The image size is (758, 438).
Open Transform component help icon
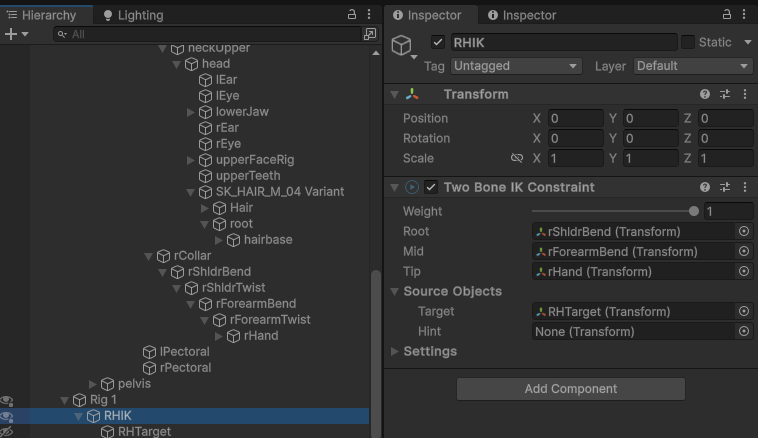(705, 94)
